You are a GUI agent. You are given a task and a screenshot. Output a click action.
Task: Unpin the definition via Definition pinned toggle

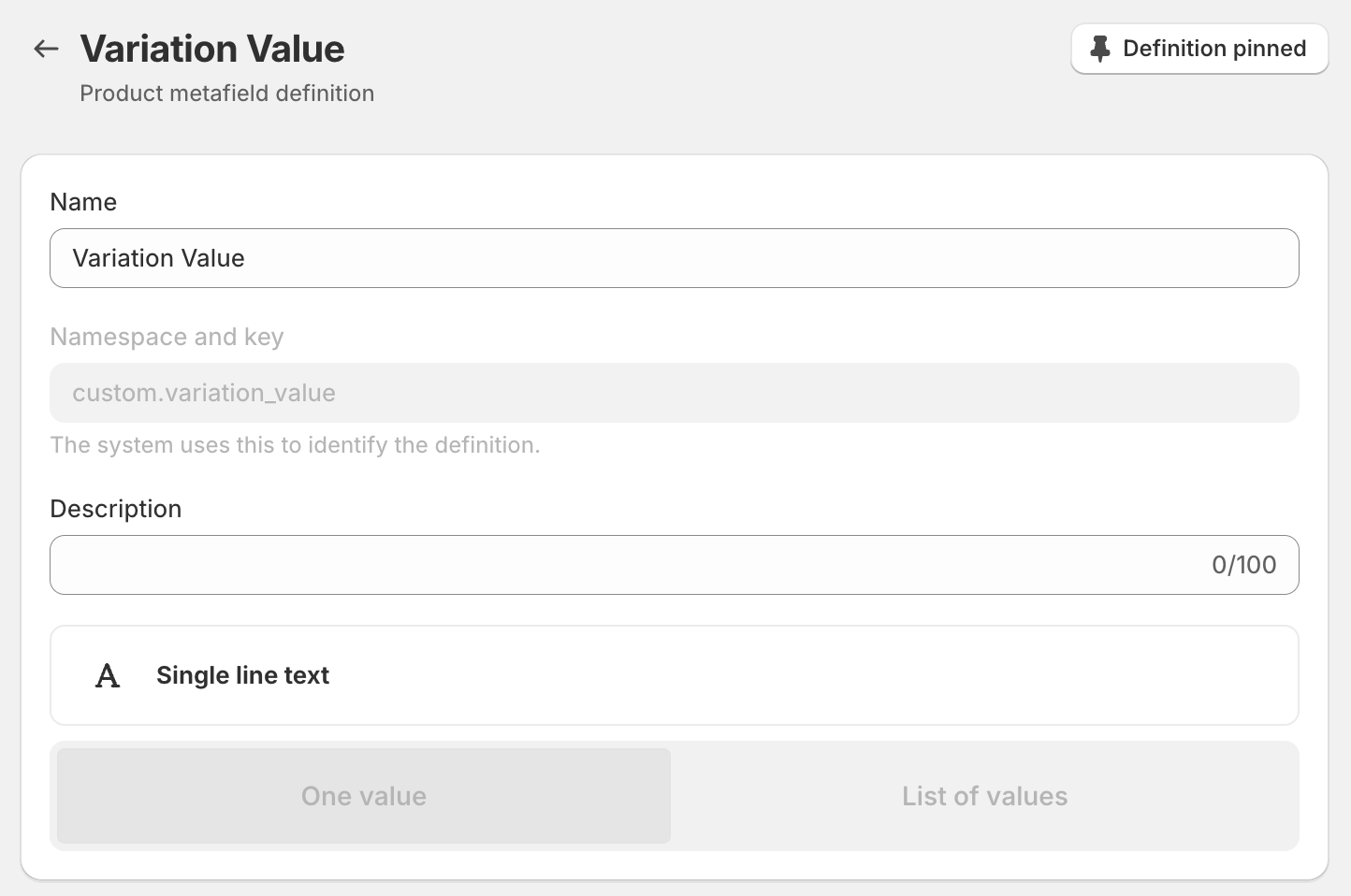click(x=1198, y=48)
